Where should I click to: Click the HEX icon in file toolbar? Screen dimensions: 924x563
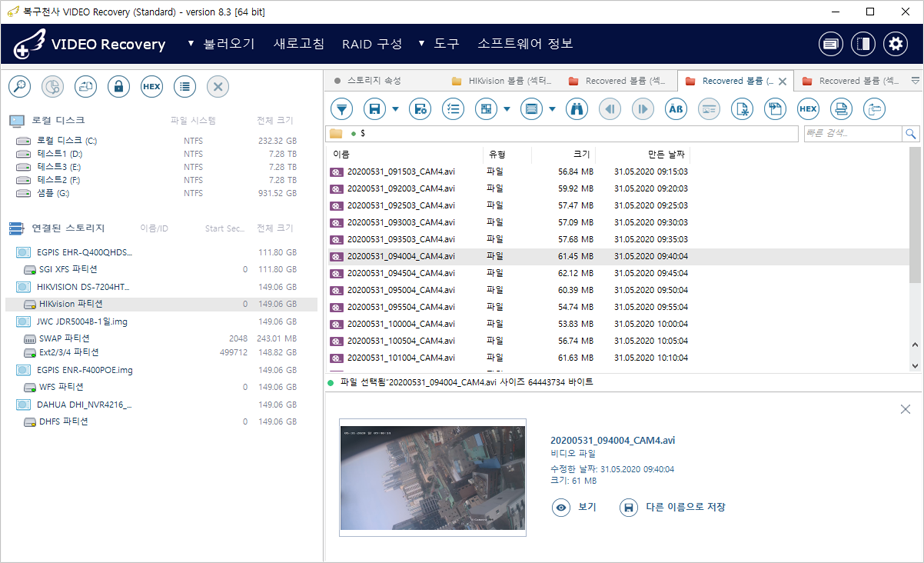[808, 109]
